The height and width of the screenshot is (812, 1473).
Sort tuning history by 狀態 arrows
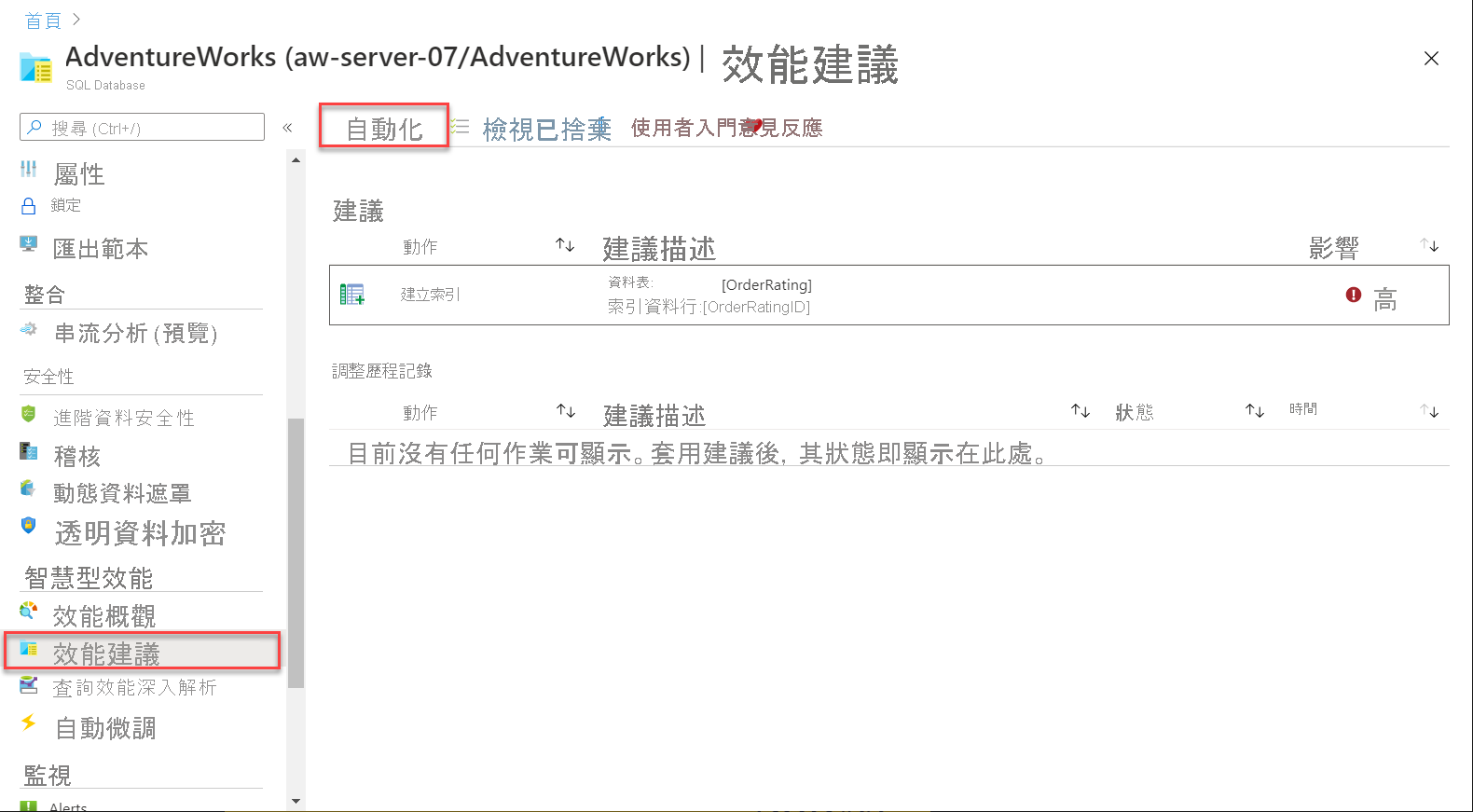pyautogui.click(x=1255, y=411)
